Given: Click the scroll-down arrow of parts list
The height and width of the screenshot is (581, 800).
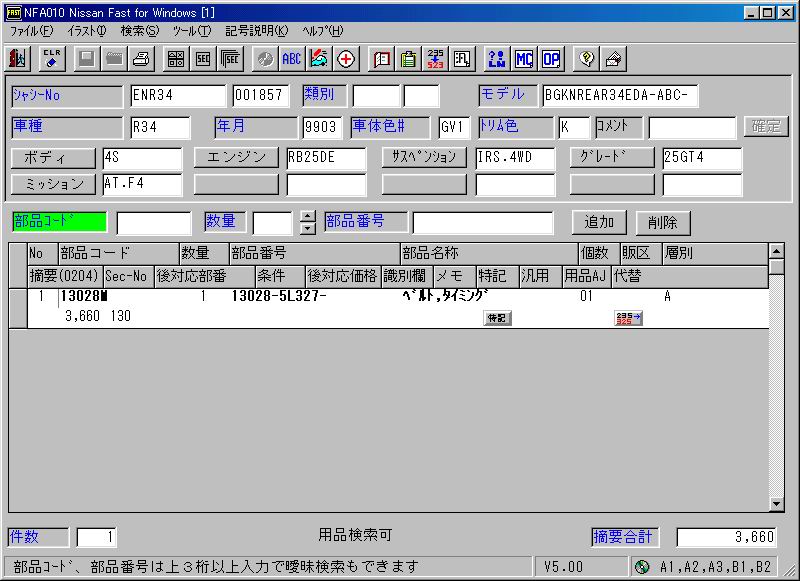Looking at the screenshot, I should [x=776, y=504].
